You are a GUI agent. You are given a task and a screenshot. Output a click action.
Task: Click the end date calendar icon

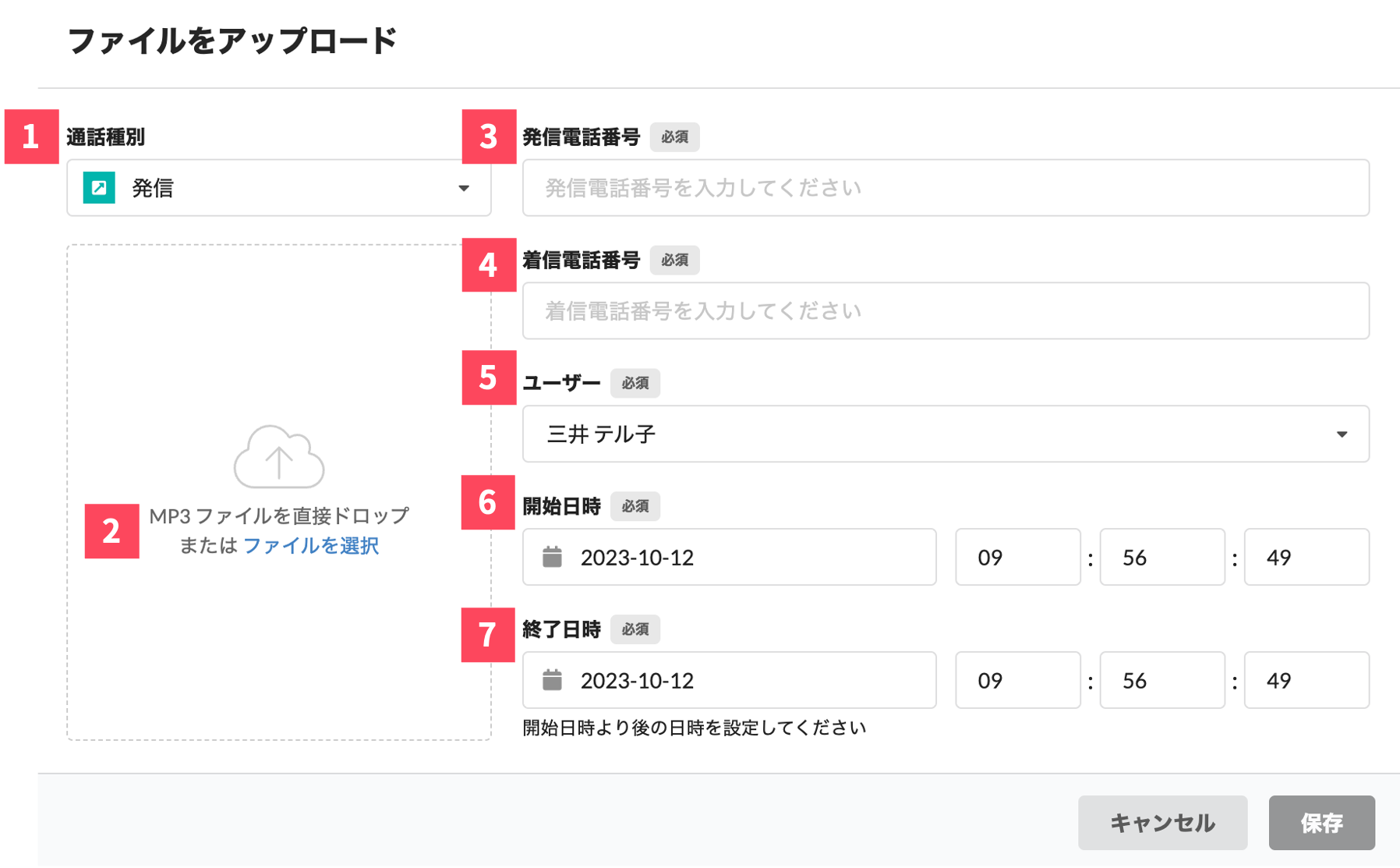(x=552, y=680)
